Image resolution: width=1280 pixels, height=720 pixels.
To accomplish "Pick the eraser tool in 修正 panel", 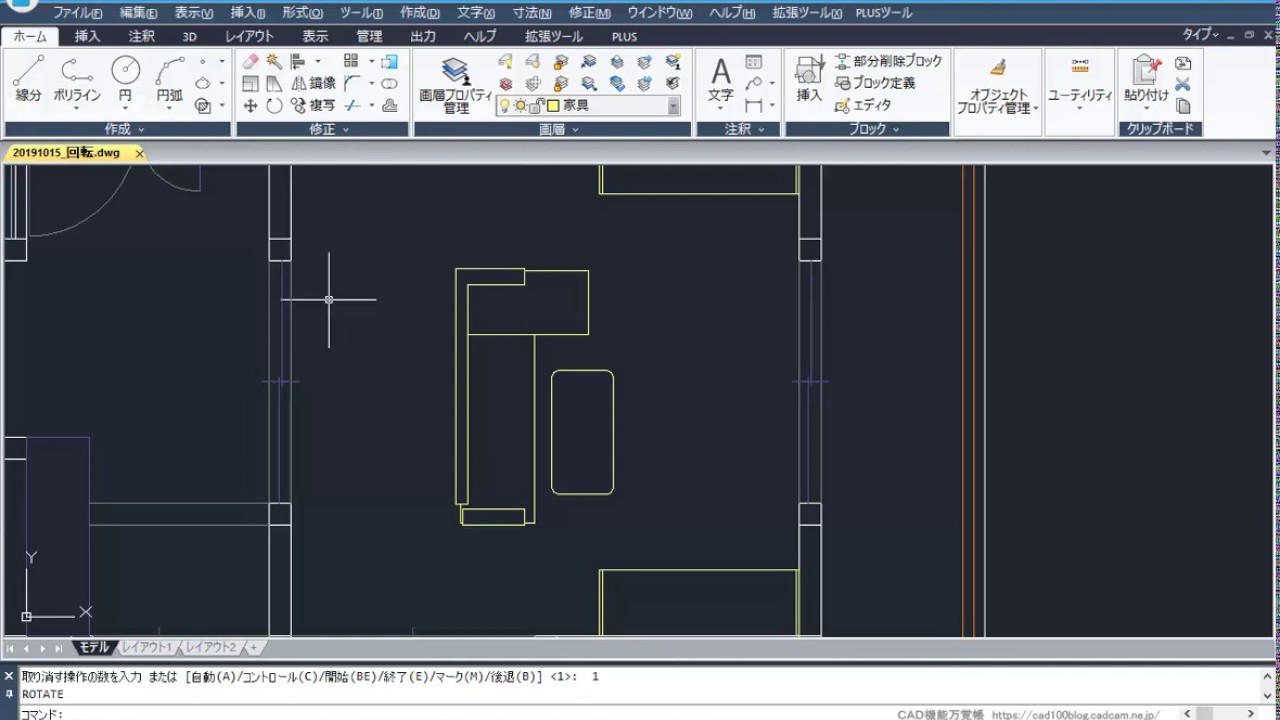I will coord(250,62).
